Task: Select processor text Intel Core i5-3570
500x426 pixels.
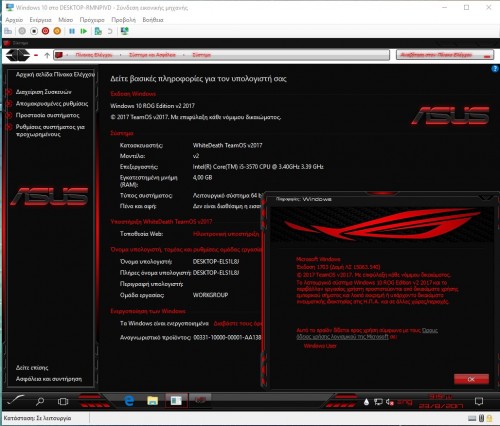Action: (x=258, y=167)
